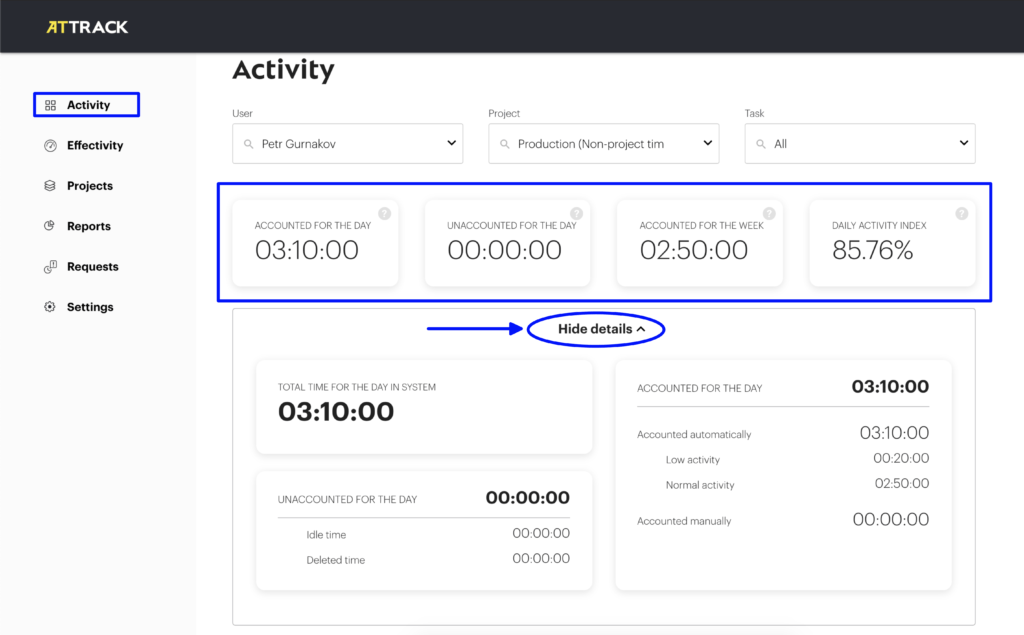Expand the User dropdown arrow
Screen dimensions: 1024x635
tap(451, 143)
